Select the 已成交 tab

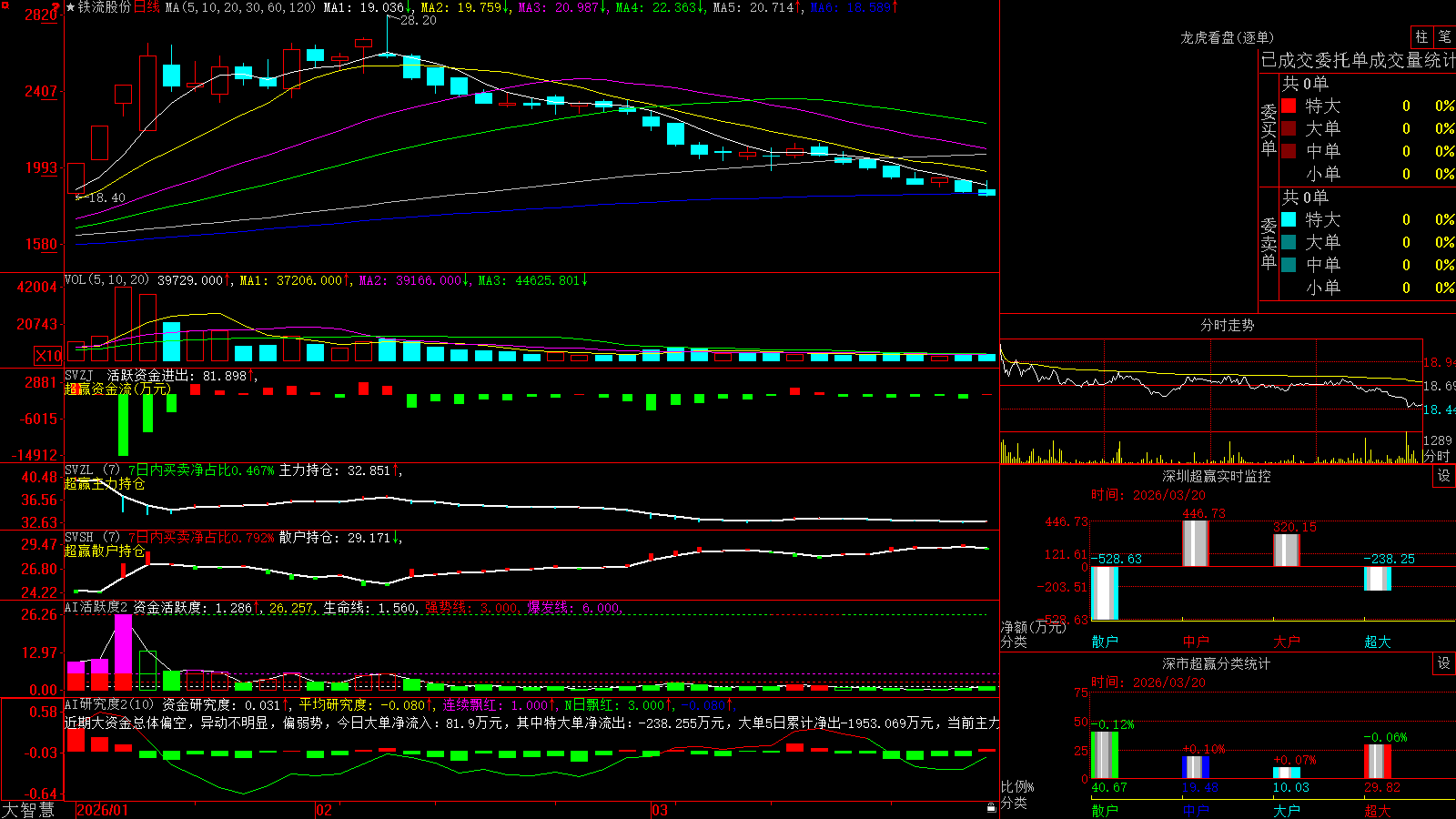point(1288,61)
